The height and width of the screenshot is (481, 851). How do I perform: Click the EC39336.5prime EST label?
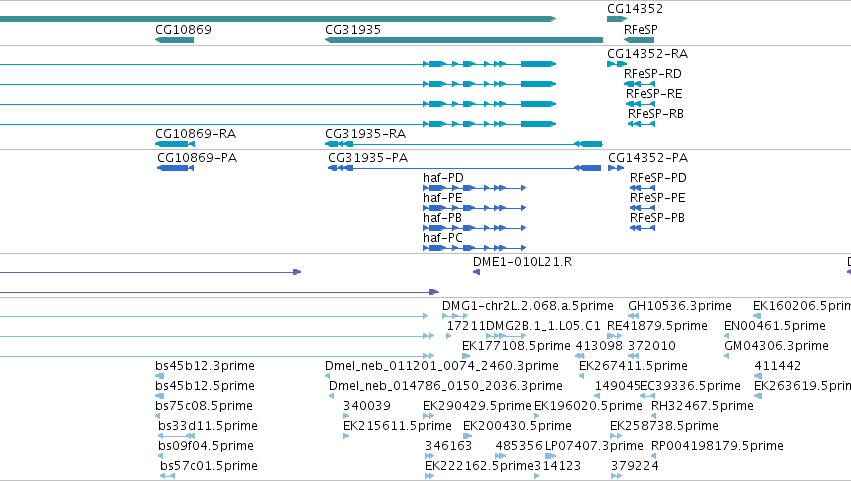coord(690,387)
